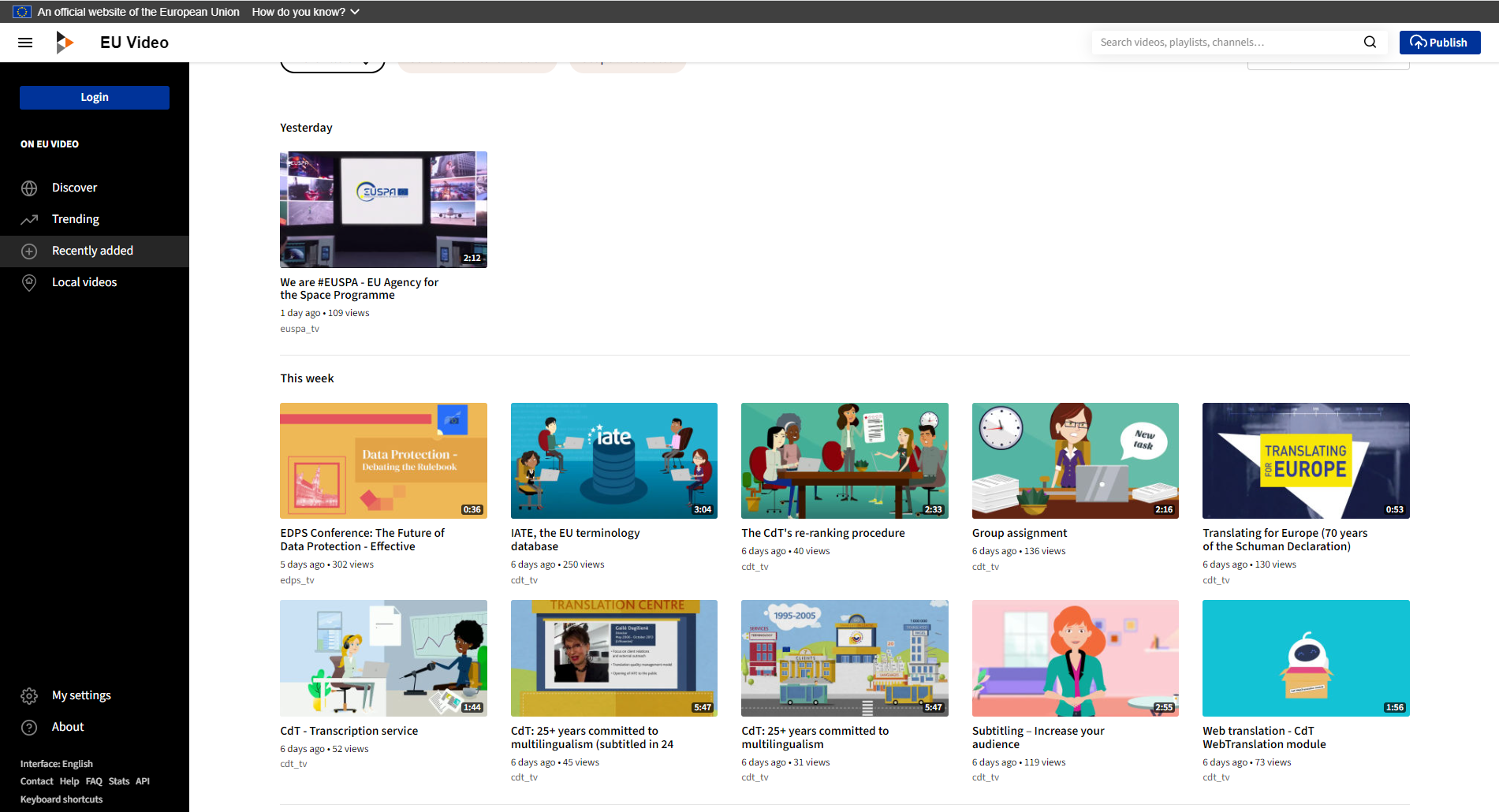Click the Publish upload icon
The image size is (1499, 812).
1419,43
